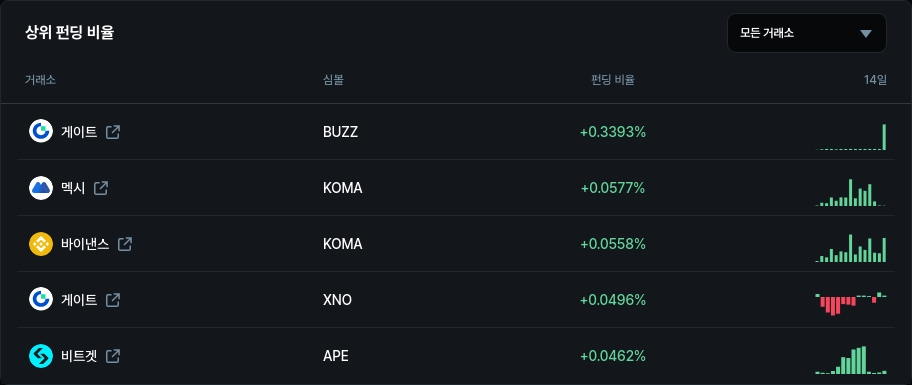Click the yellow Binance logo icon

click(x=41, y=244)
